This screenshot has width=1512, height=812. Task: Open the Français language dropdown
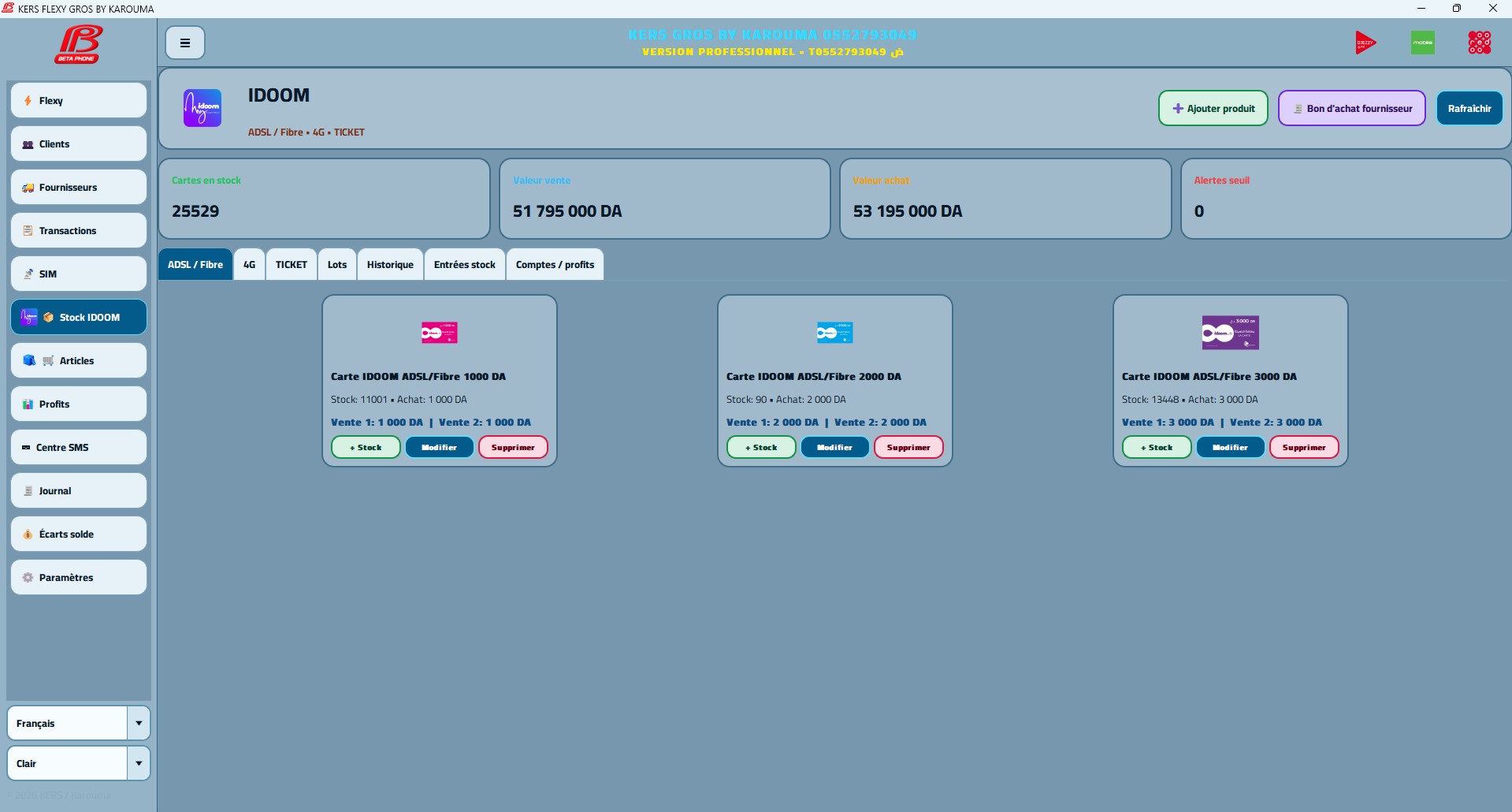(79, 723)
